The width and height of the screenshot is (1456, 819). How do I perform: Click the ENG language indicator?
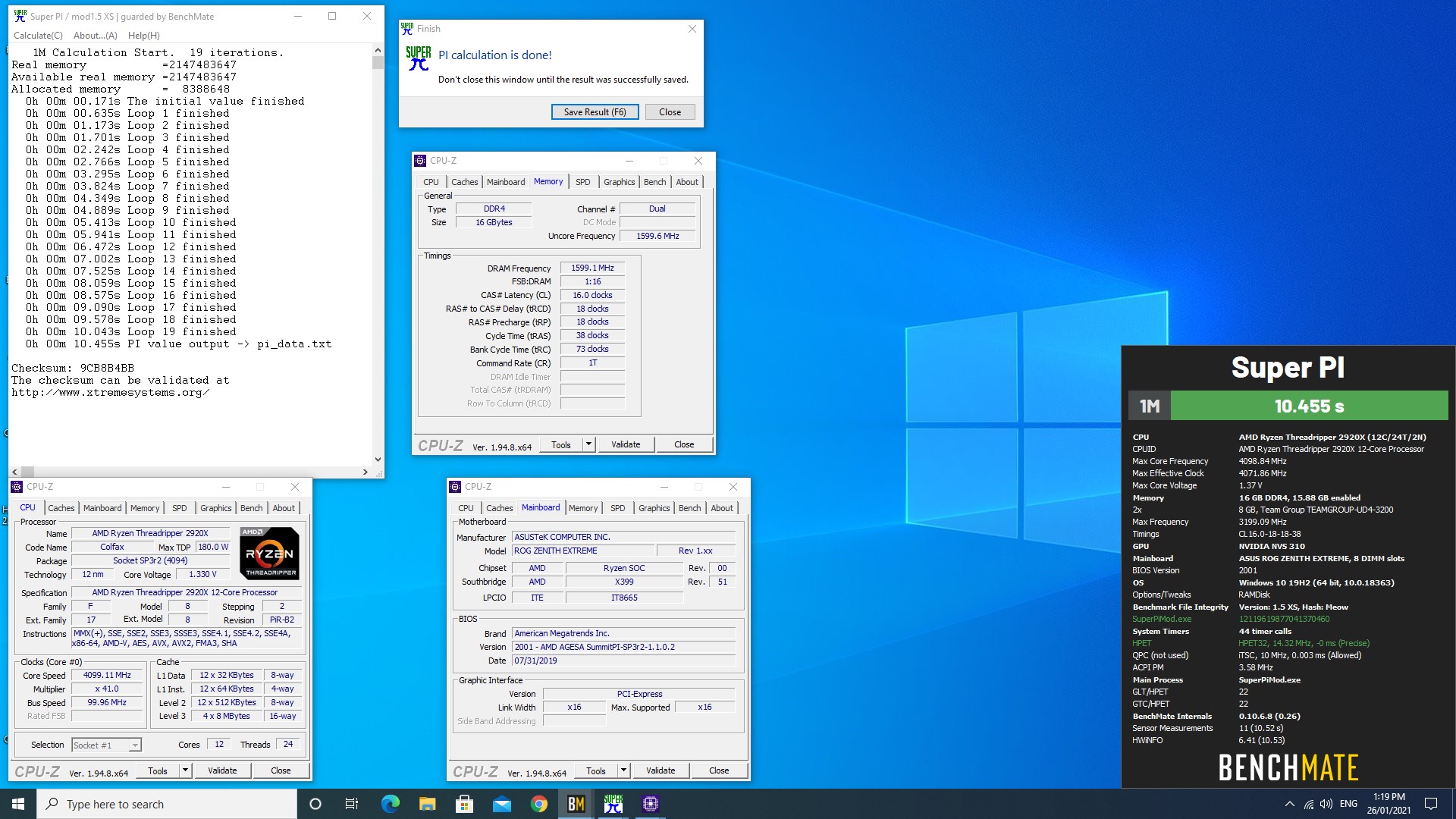[x=1348, y=804]
